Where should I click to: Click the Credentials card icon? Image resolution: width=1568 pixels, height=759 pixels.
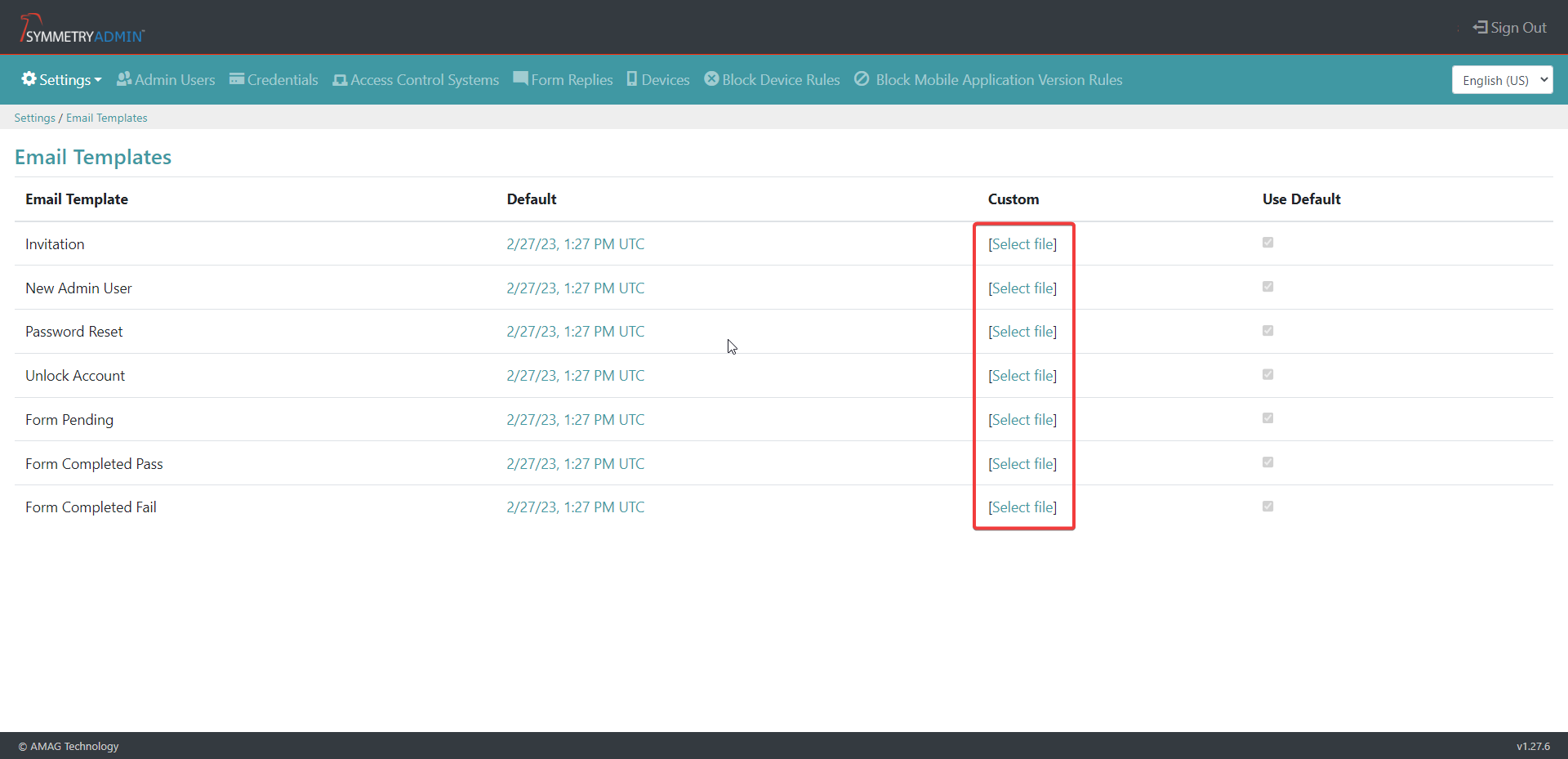point(237,79)
